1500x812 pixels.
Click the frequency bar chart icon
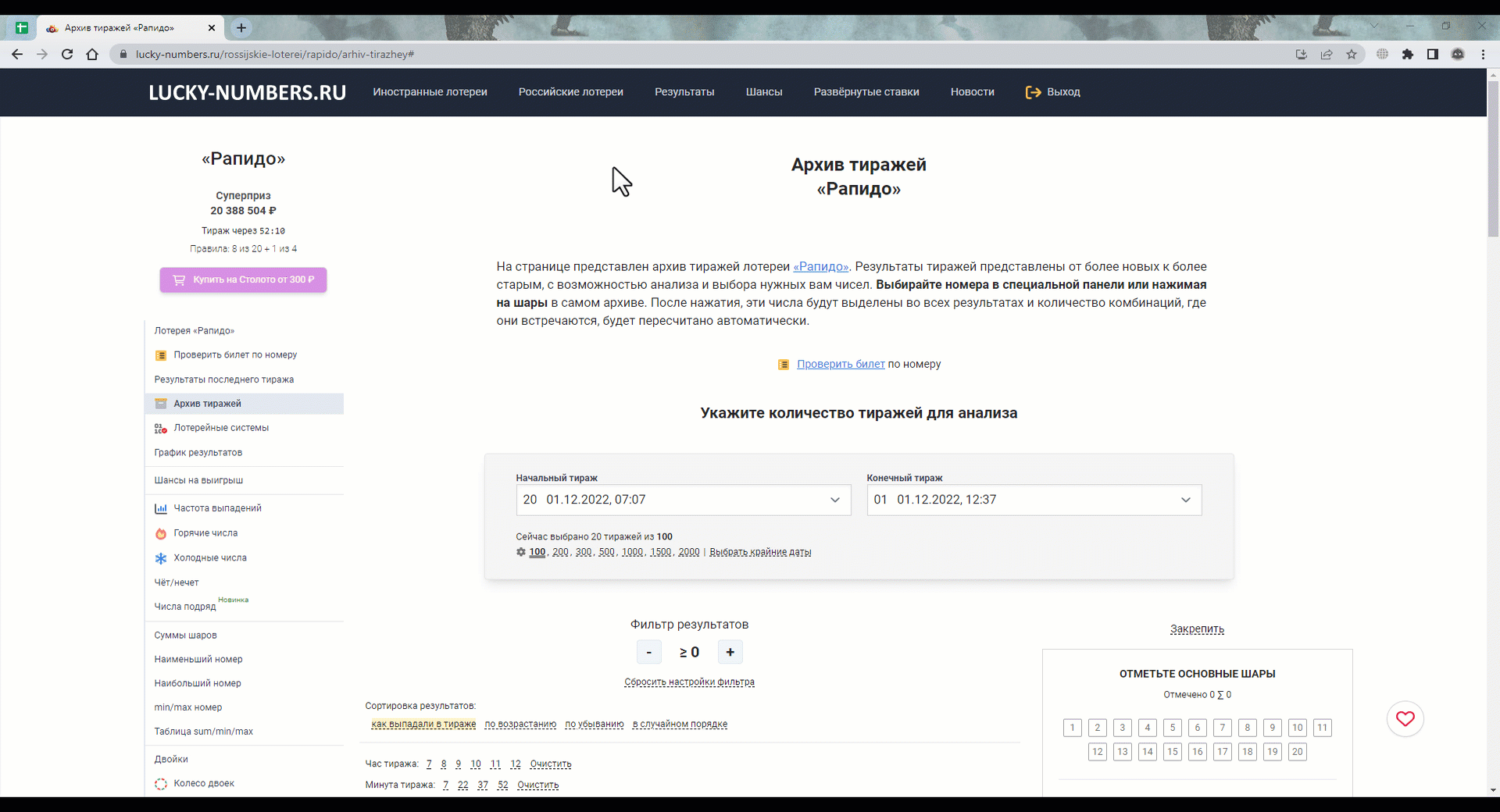pyautogui.click(x=161, y=509)
